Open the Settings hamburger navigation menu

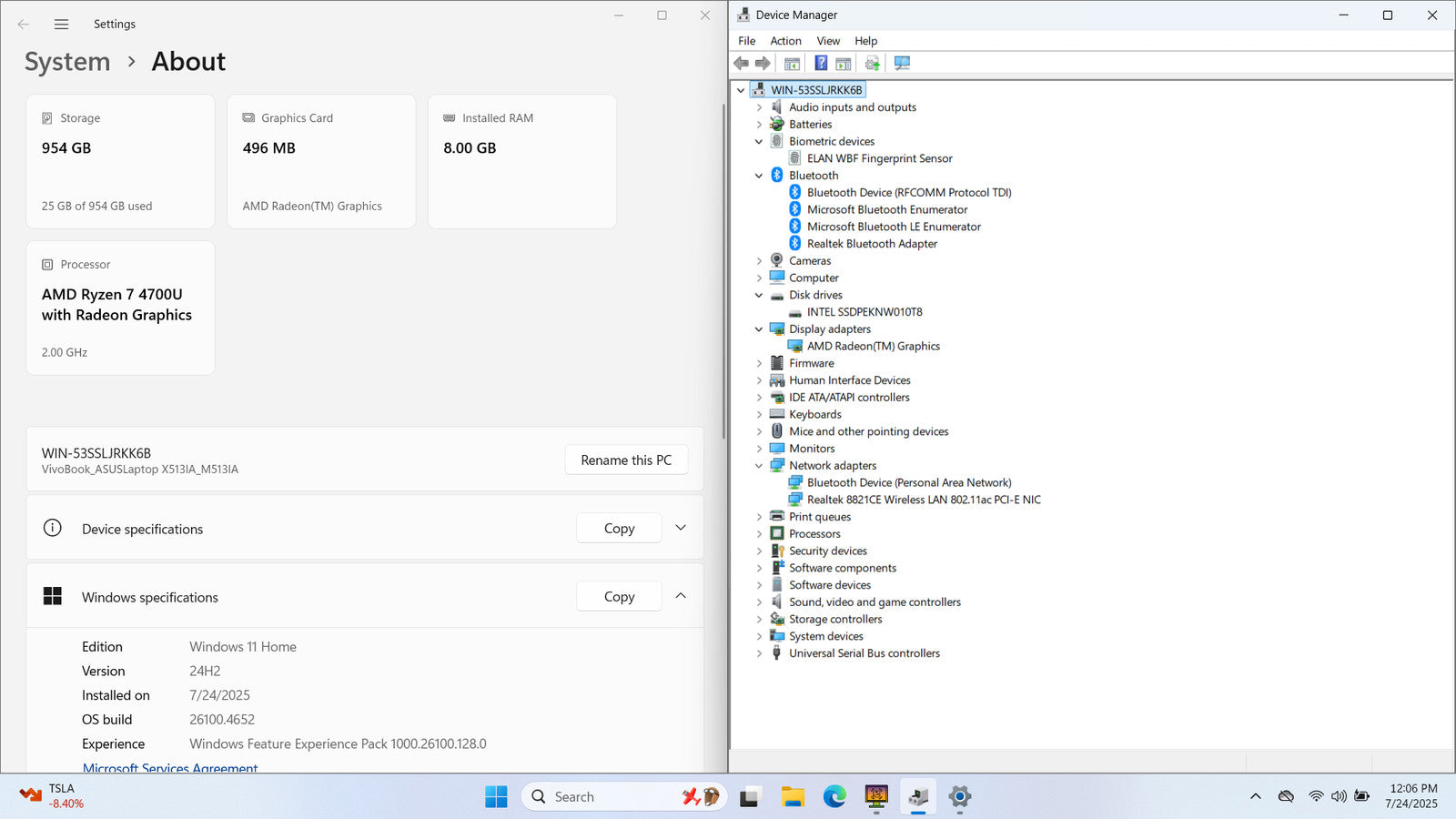(x=61, y=25)
